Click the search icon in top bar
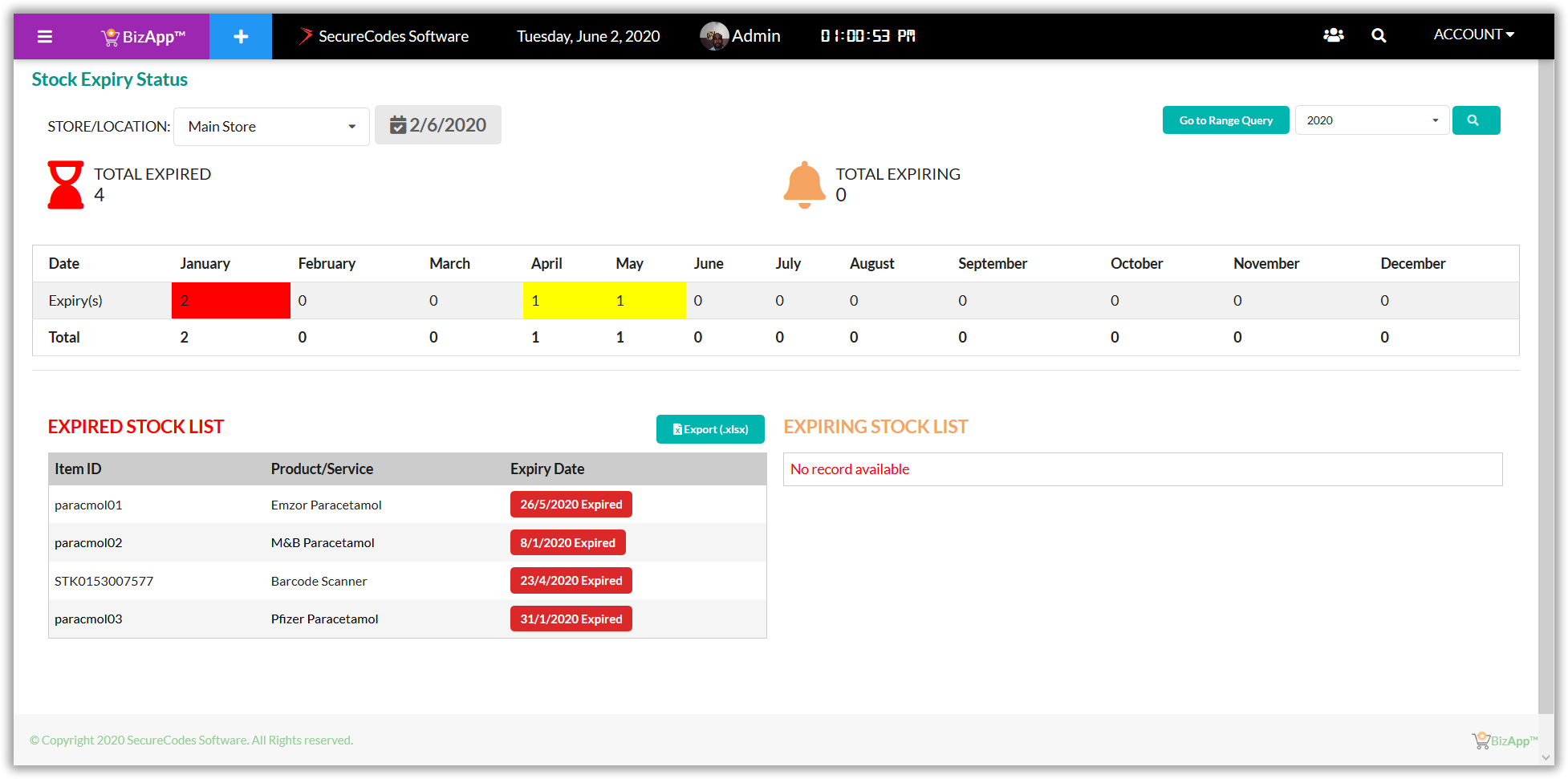 coord(1379,35)
